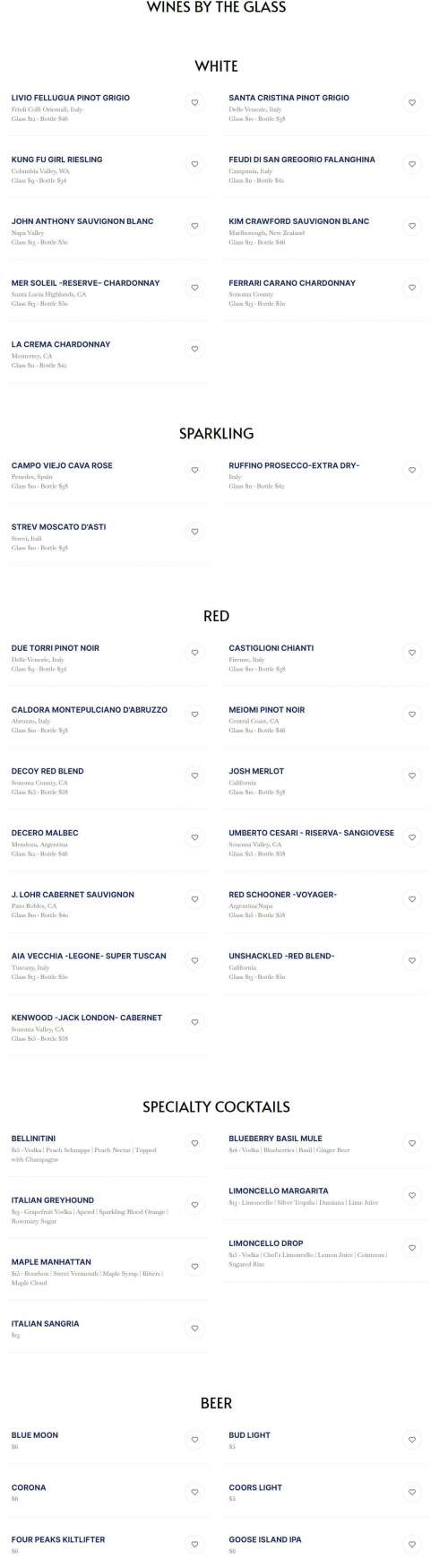The width and height of the screenshot is (448, 1568).
Task: Toggle favorite for Josh Merlot
Action: 412,776
